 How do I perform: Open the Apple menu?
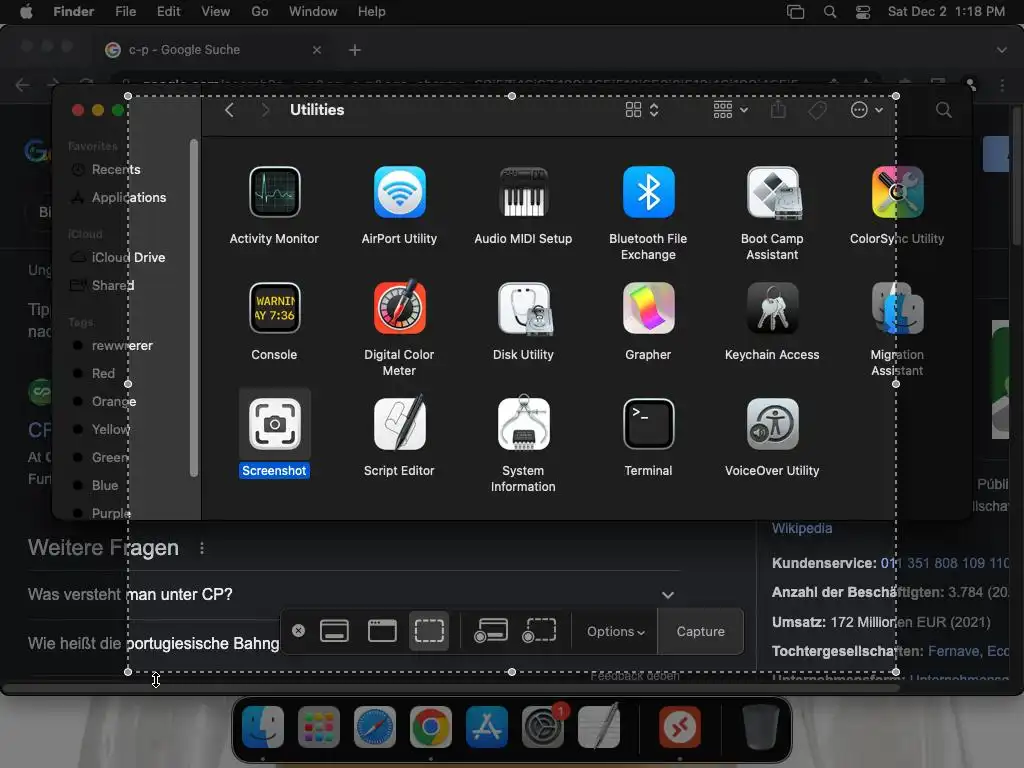(26, 12)
